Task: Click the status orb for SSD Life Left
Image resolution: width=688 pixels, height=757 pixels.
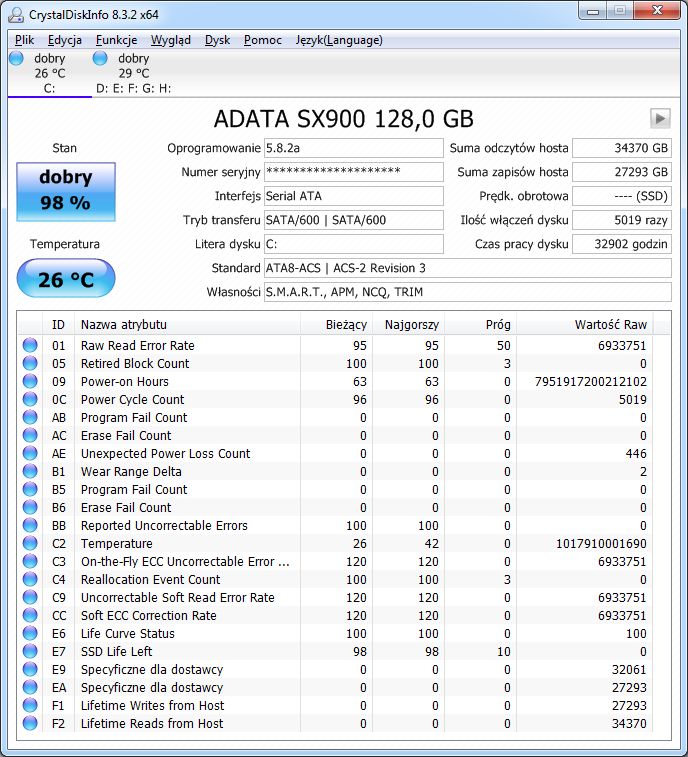Action: click(30, 651)
